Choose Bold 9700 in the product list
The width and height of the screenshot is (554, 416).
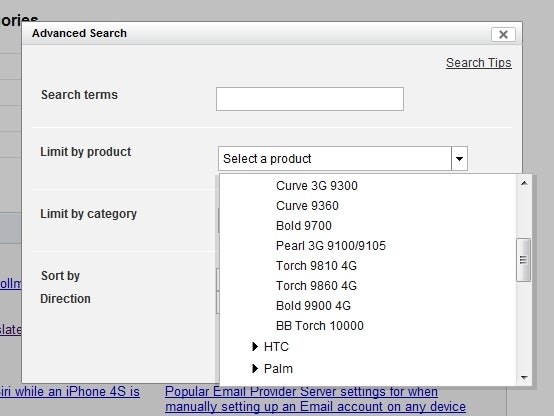[303, 225]
